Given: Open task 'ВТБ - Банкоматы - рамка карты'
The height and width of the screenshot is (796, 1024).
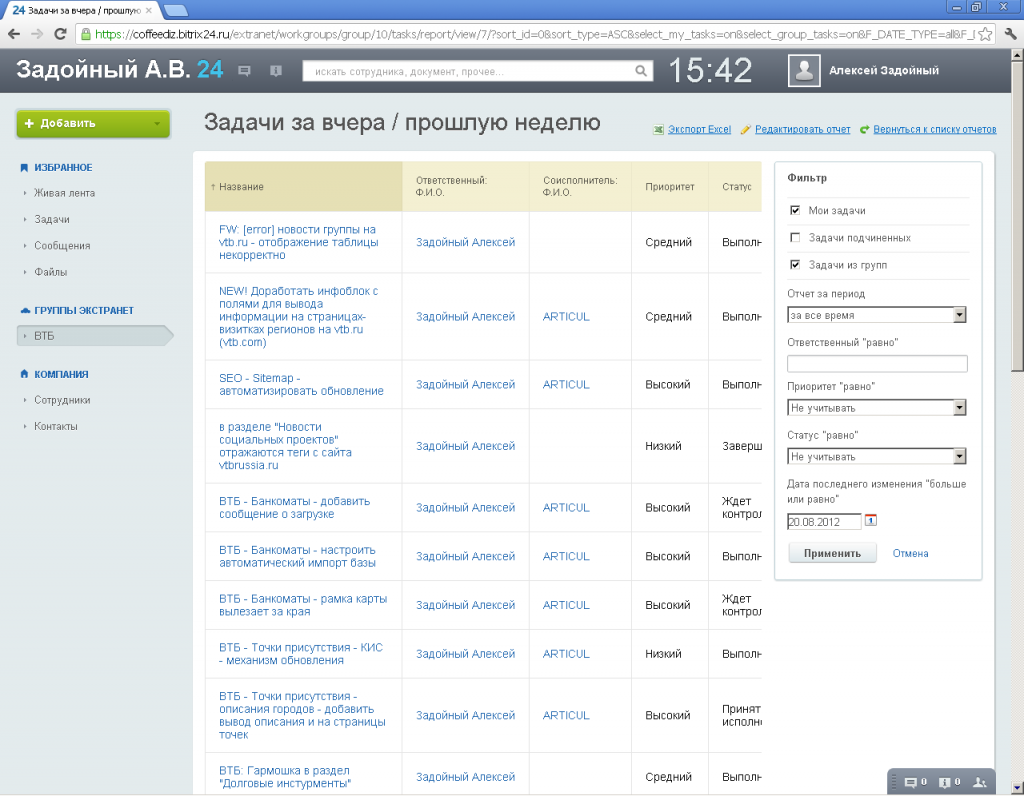Looking at the screenshot, I should click(303, 605).
